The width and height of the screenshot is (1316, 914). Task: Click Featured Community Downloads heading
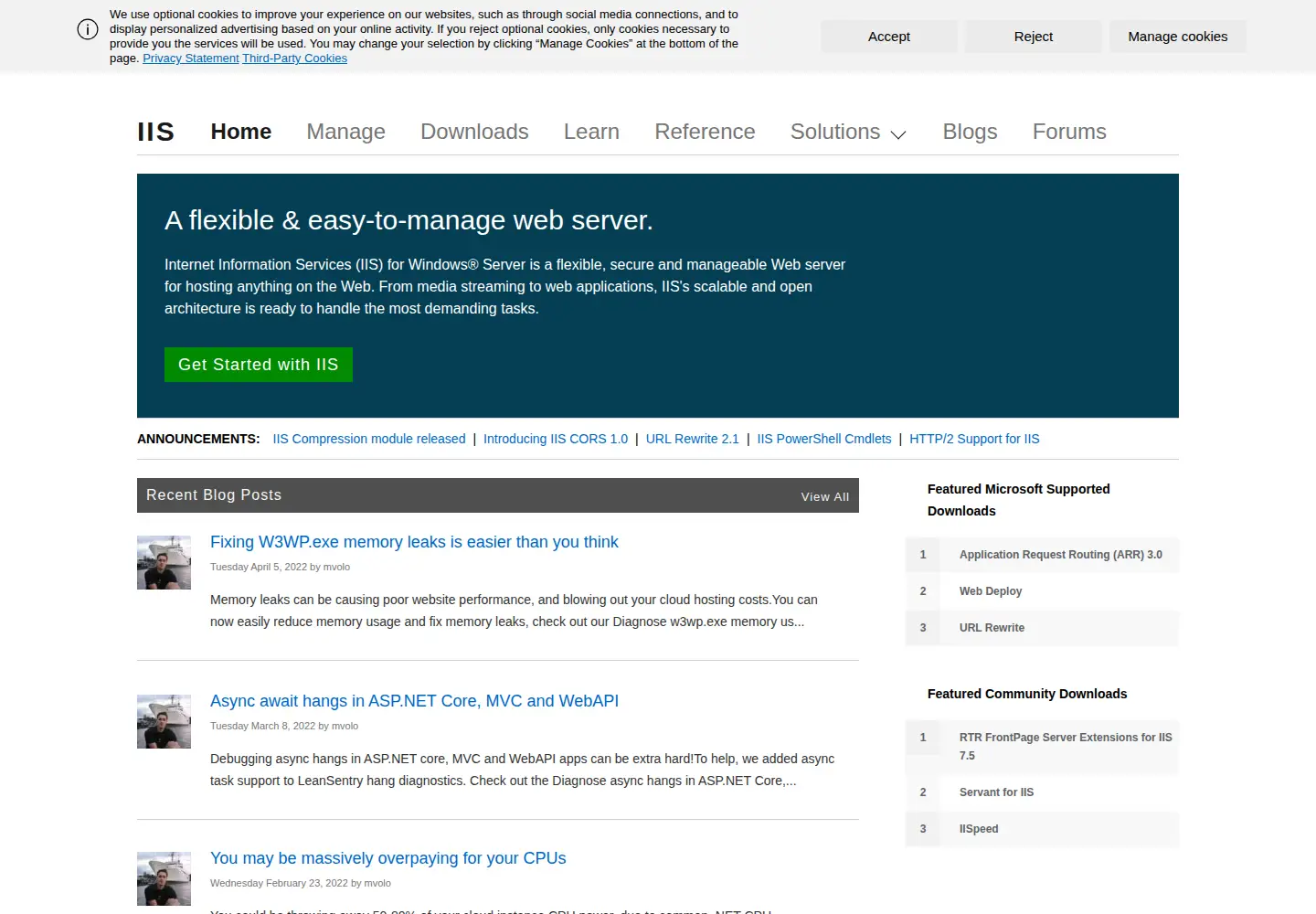tap(1027, 694)
